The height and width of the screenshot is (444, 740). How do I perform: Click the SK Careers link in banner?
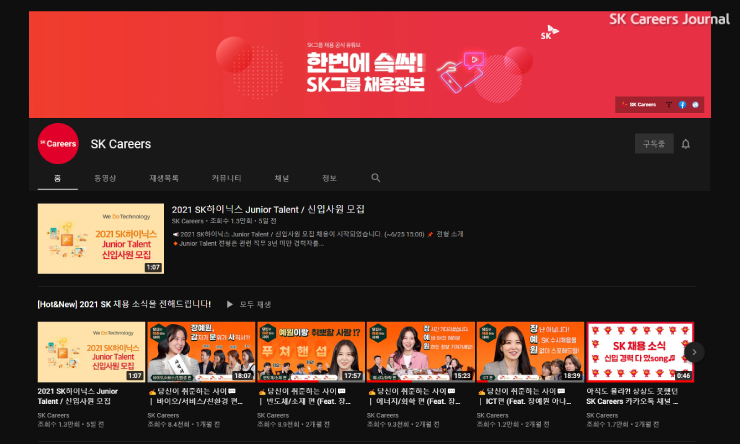(x=639, y=105)
